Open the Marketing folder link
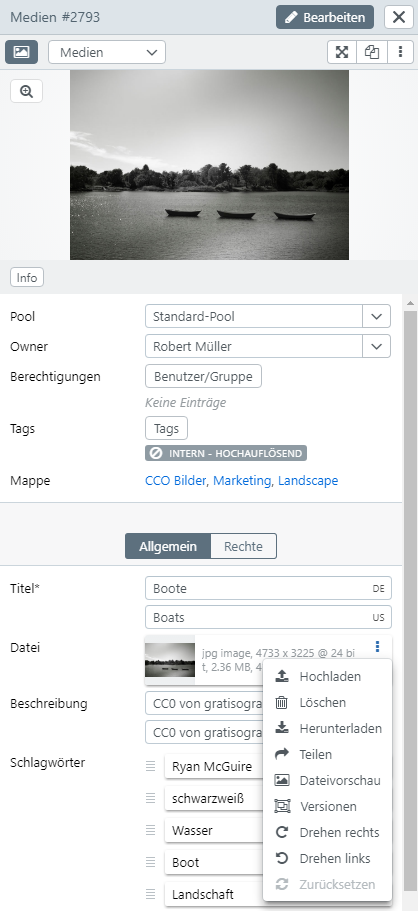The width and height of the screenshot is (418, 911). tap(242, 480)
